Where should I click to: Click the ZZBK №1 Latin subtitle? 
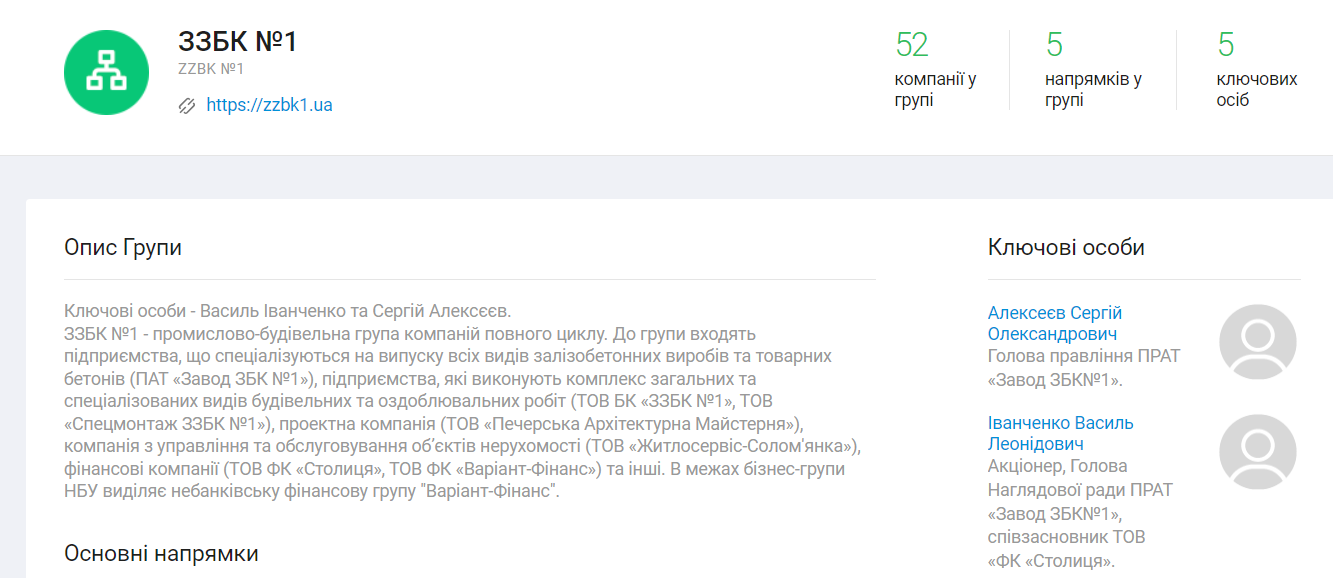click(211, 69)
